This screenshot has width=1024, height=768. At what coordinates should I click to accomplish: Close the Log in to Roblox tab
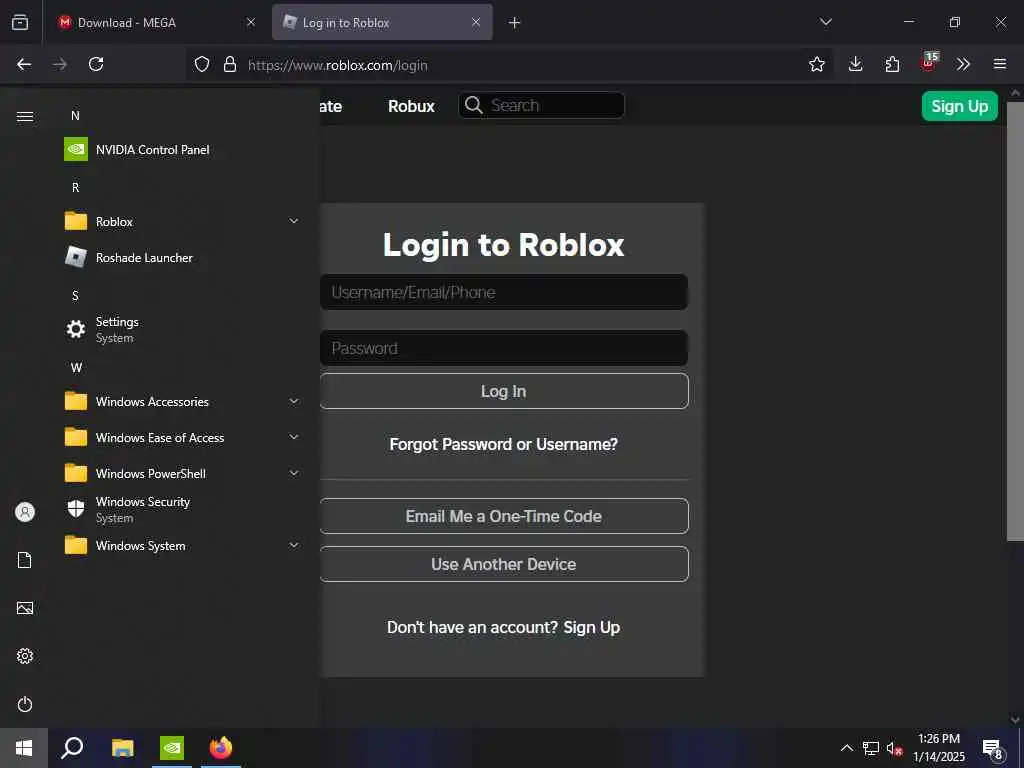[476, 22]
